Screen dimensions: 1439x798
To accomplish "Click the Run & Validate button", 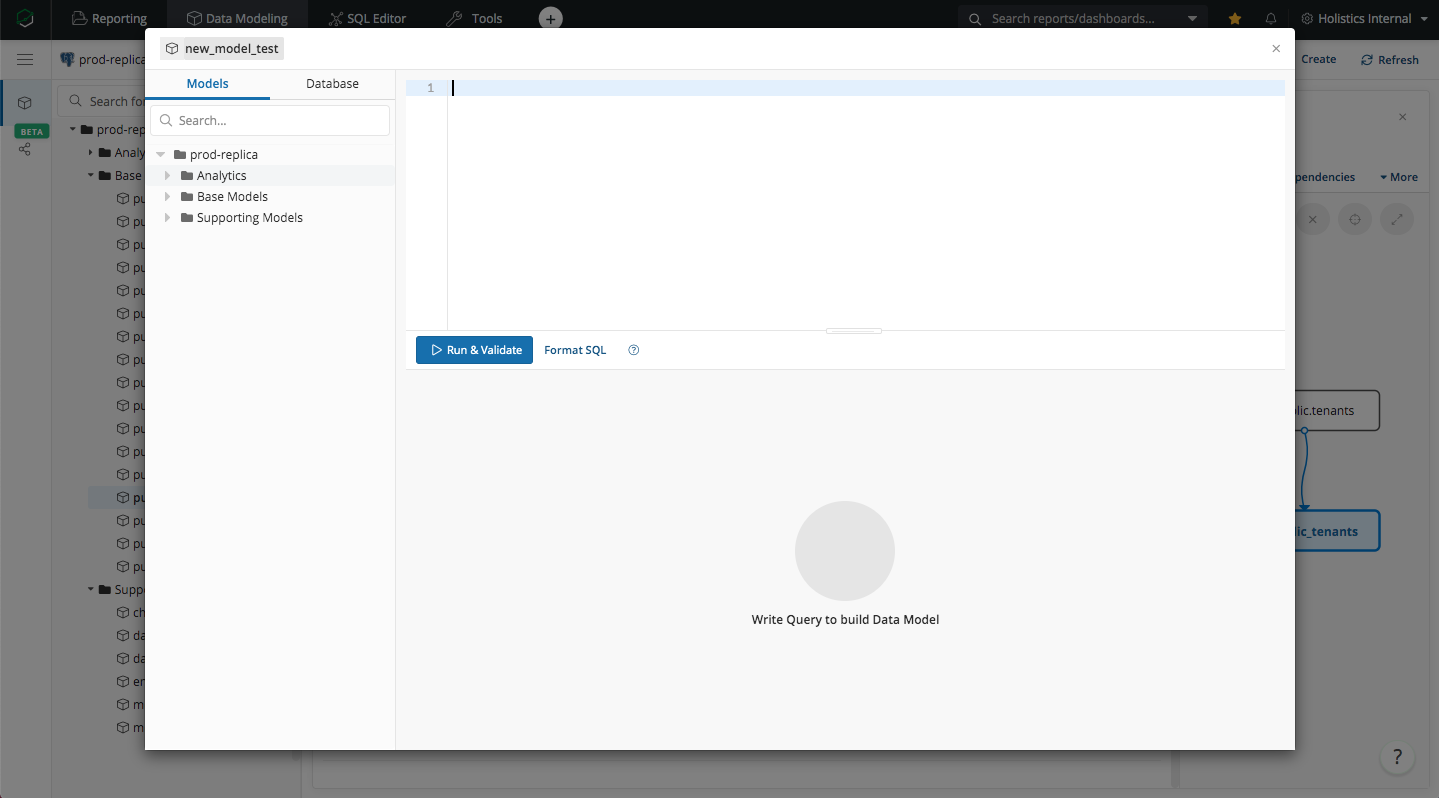I will (x=474, y=350).
